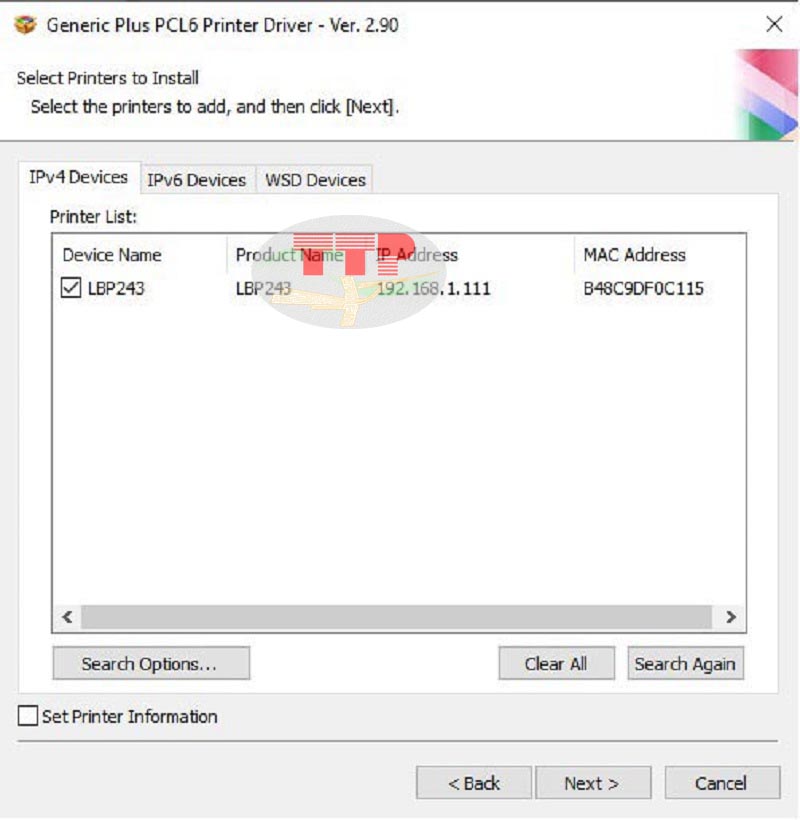Click the horizontal scrollbar track in printer list
Image resolution: width=800 pixels, height=820 pixels.
pyautogui.click(x=396, y=617)
